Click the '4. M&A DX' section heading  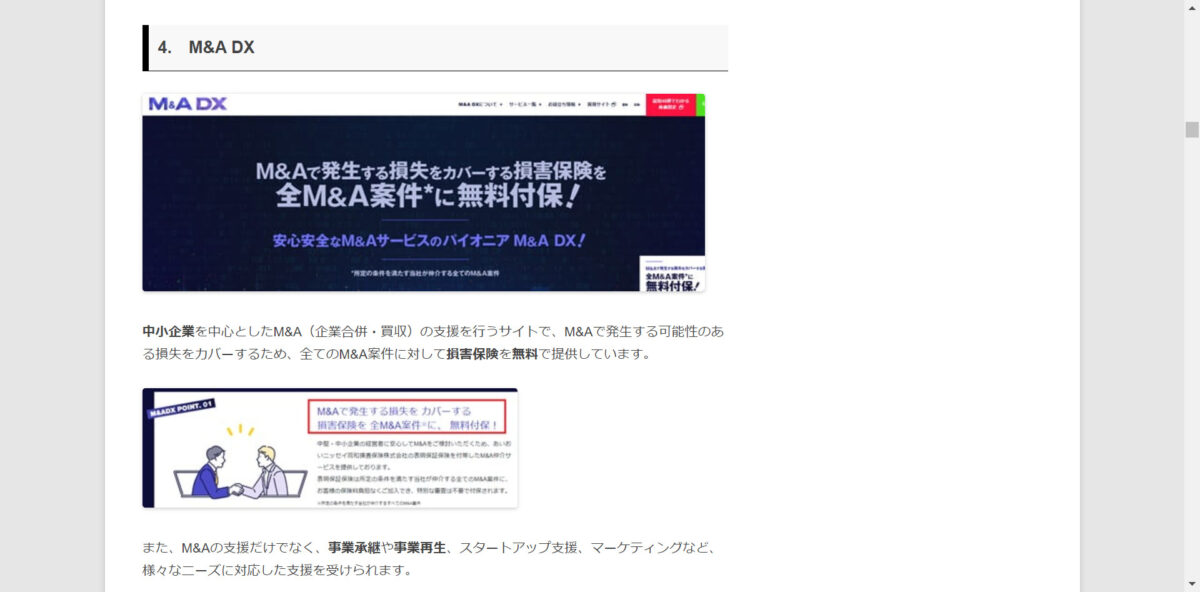[x=436, y=47]
